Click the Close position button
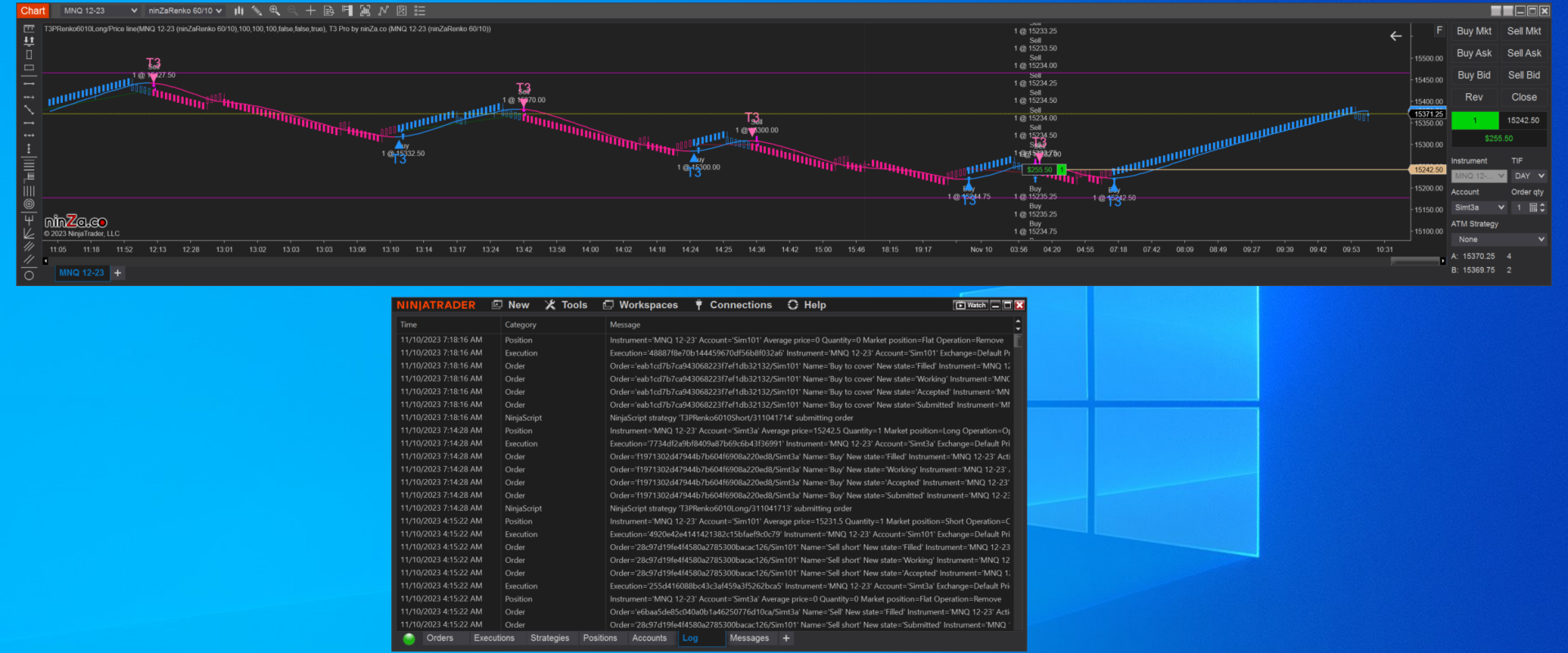 [1524, 97]
